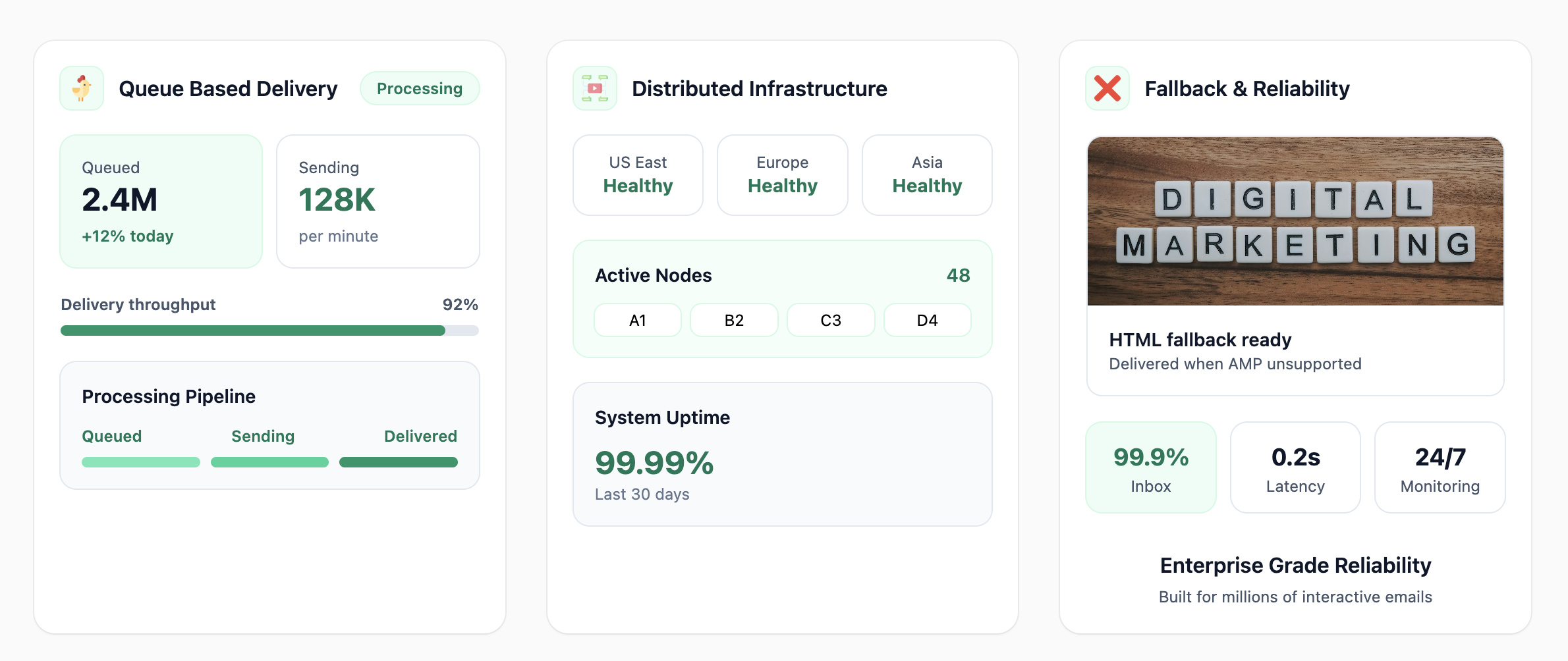
Task: Click the Sending pipeline stage bar
Action: [269, 462]
